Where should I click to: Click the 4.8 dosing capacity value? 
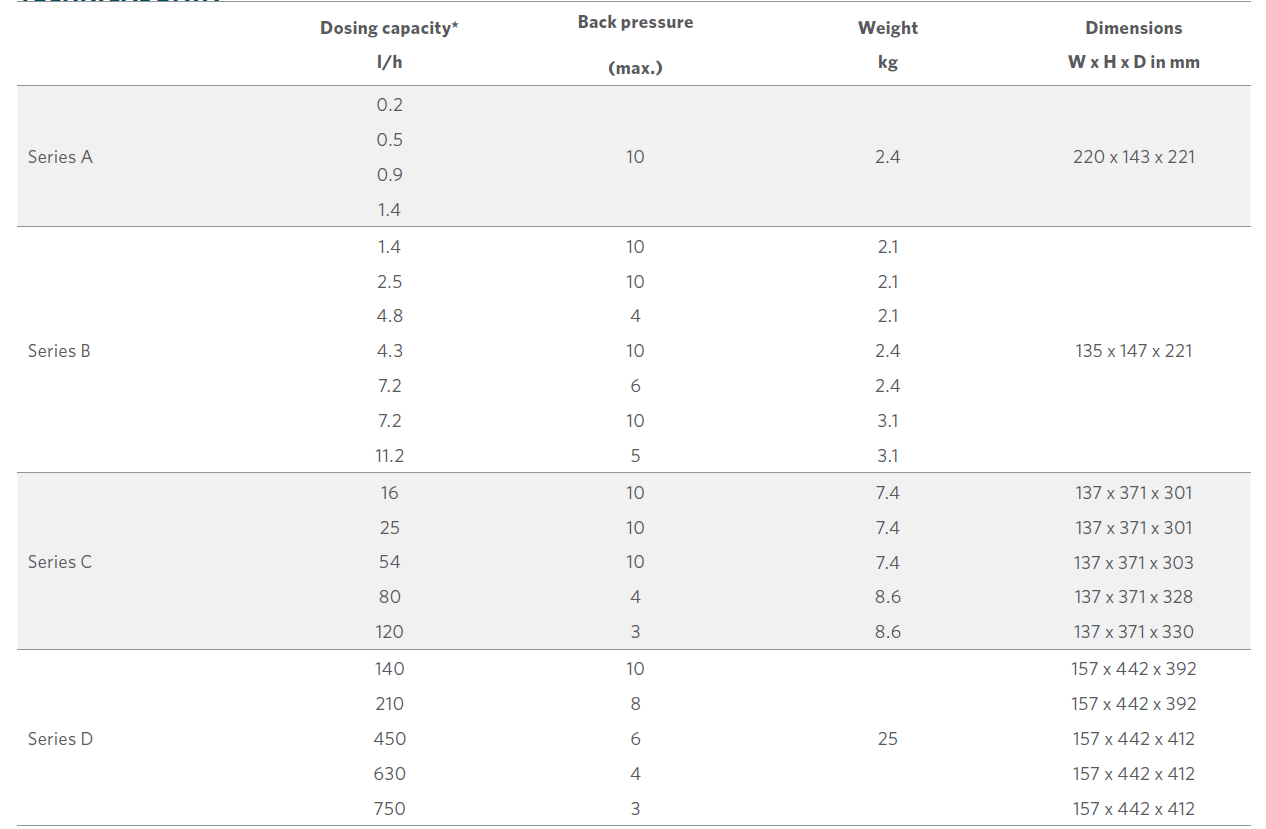coord(390,316)
